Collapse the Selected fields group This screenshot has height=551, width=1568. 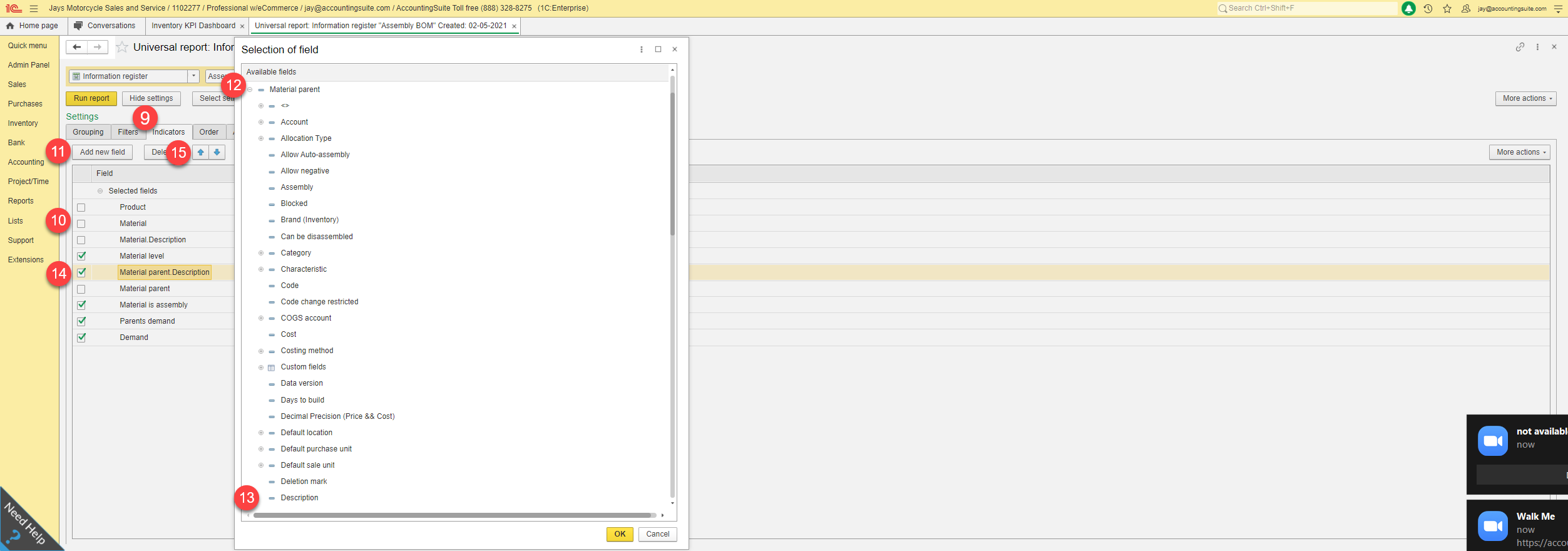click(100, 191)
